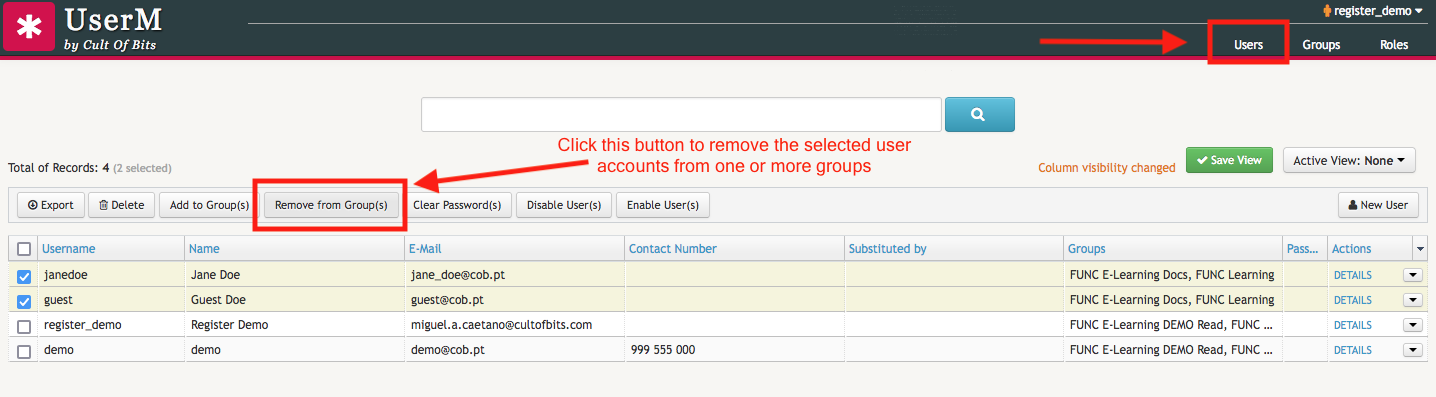Click the janedoe username cell
The image size is (1436, 397).
coord(67,275)
